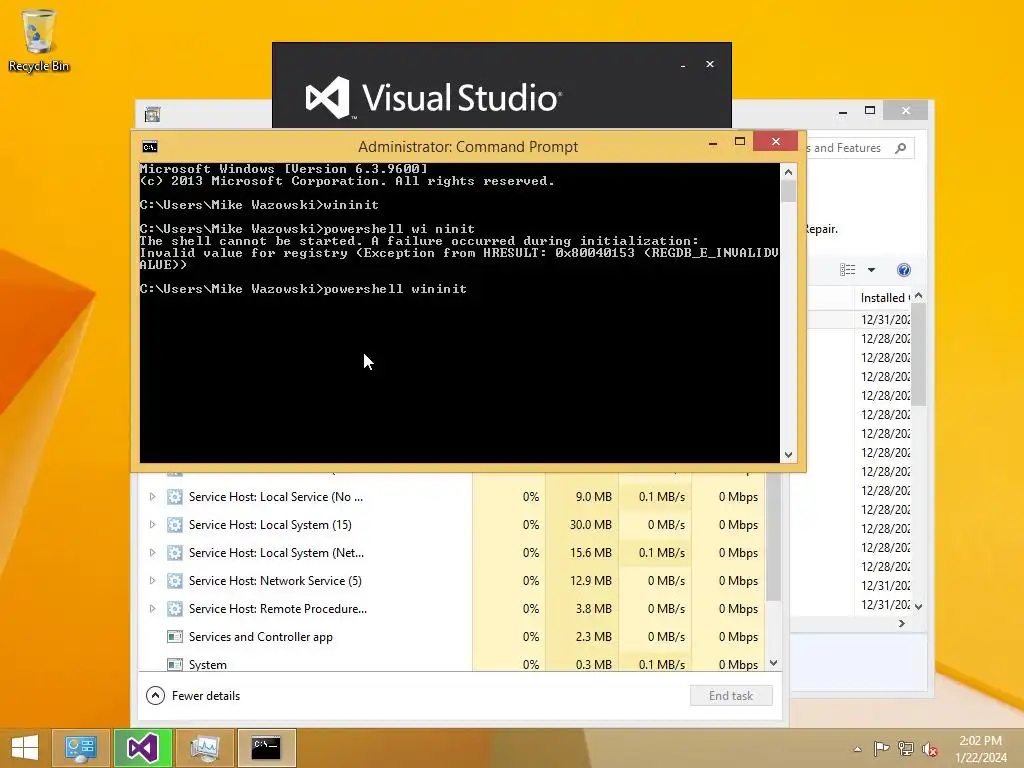Expand Service Host: Local System (Net...
This screenshot has width=1024, height=768.
click(x=152, y=553)
